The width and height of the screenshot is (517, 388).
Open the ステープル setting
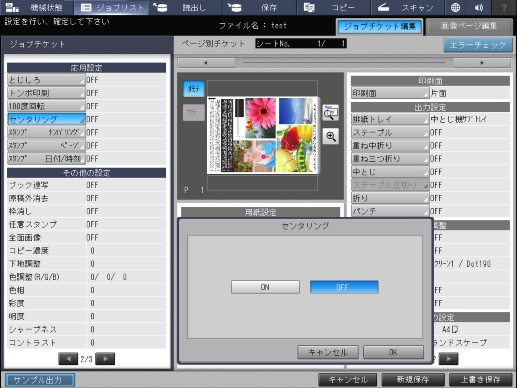pyautogui.click(x=390, y=133)
